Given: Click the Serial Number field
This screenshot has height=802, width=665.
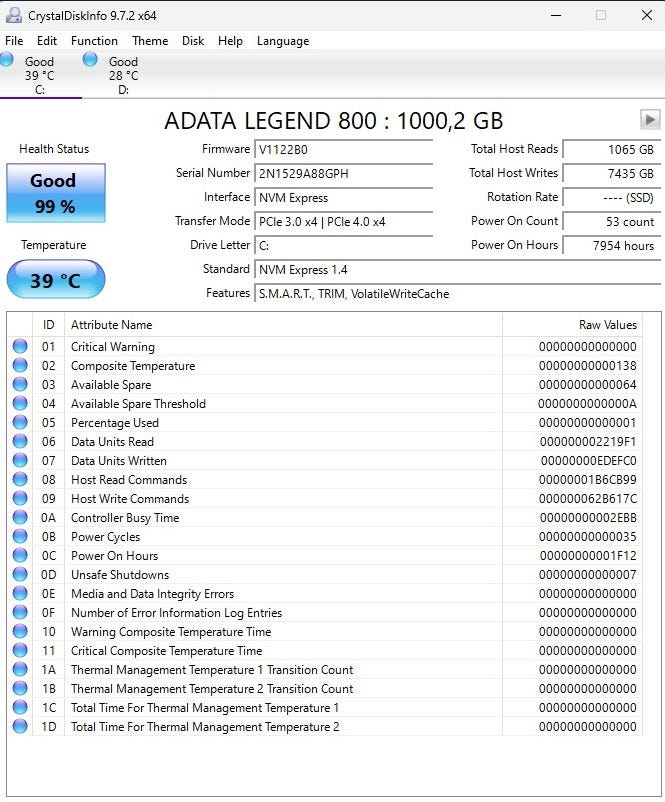Looking at the screenshot, I should (344, 173).
